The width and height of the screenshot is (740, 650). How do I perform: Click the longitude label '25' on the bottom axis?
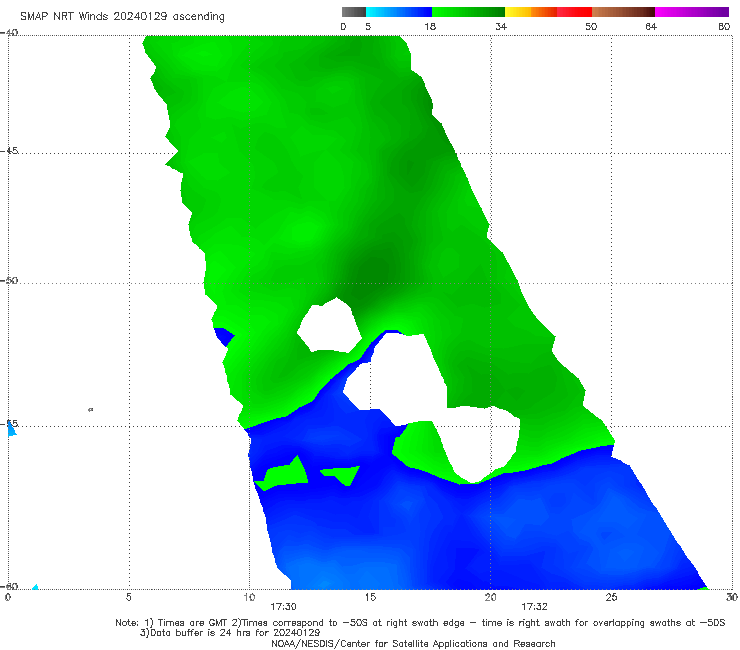611,597
